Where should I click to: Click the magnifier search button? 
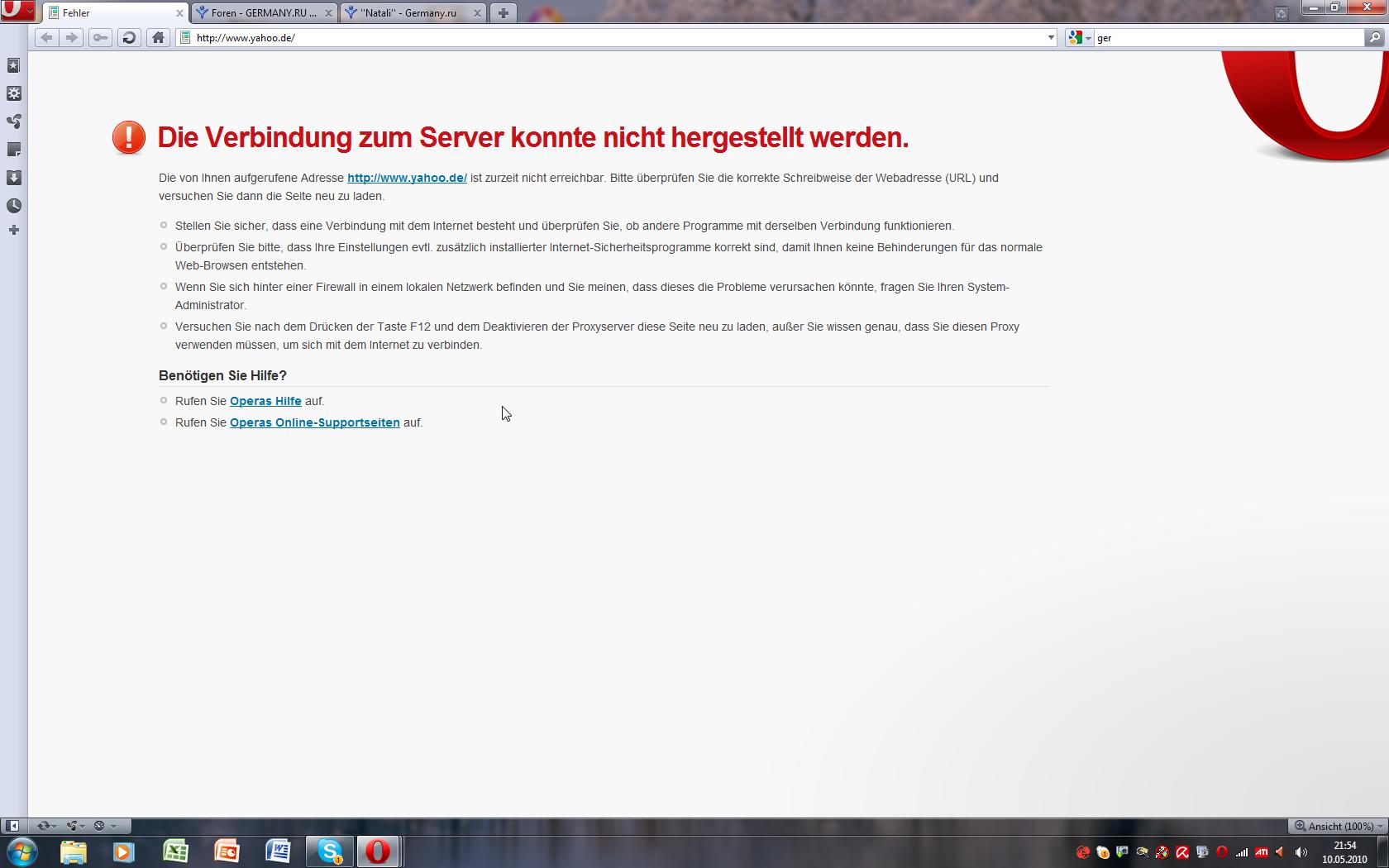(x=1373, y=37)
